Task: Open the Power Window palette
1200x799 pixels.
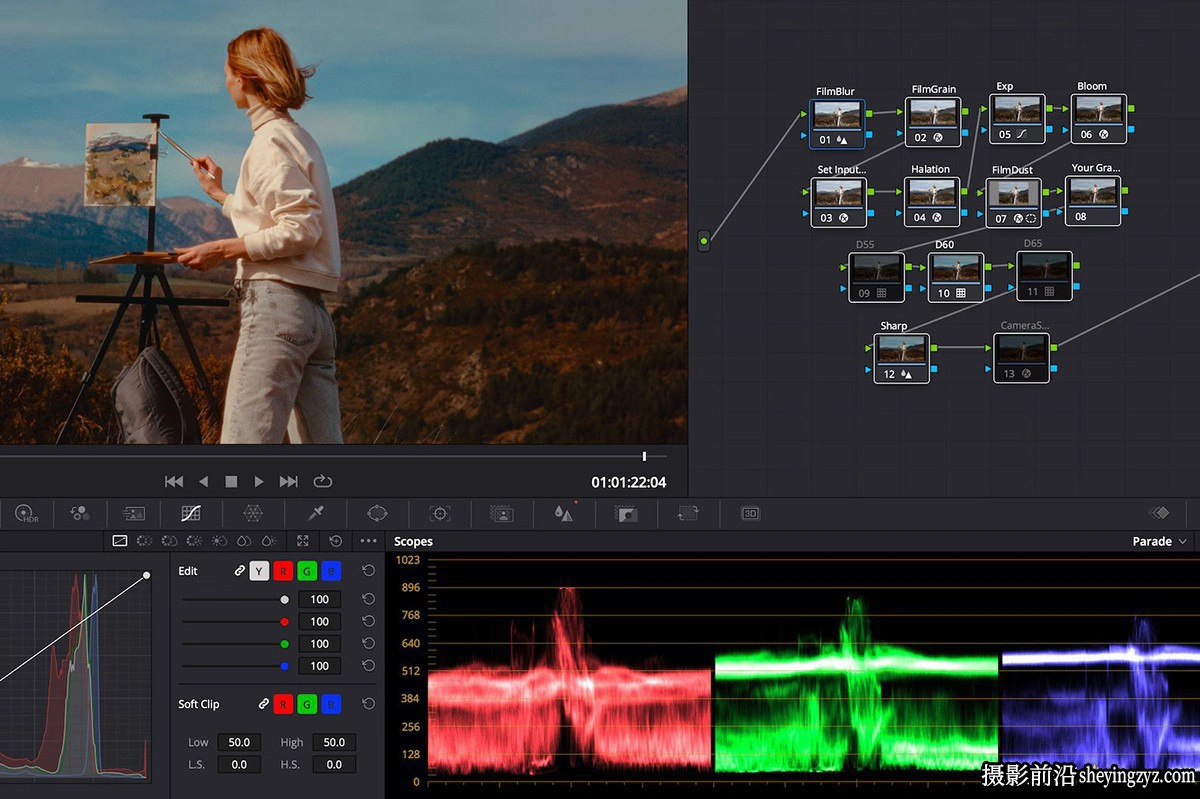Action: (377, 513)
